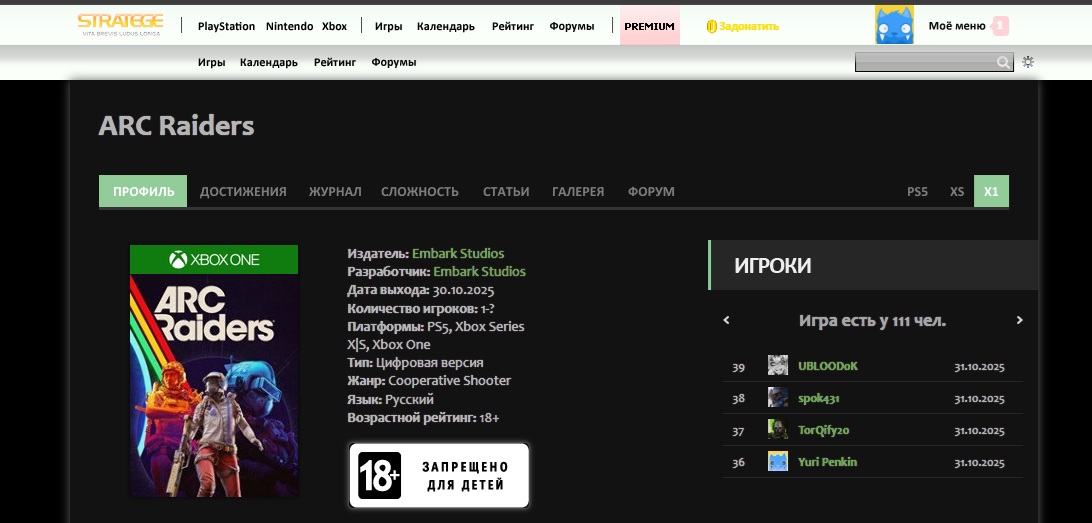Open the Embark Studios developer link

tap(480, 272)
